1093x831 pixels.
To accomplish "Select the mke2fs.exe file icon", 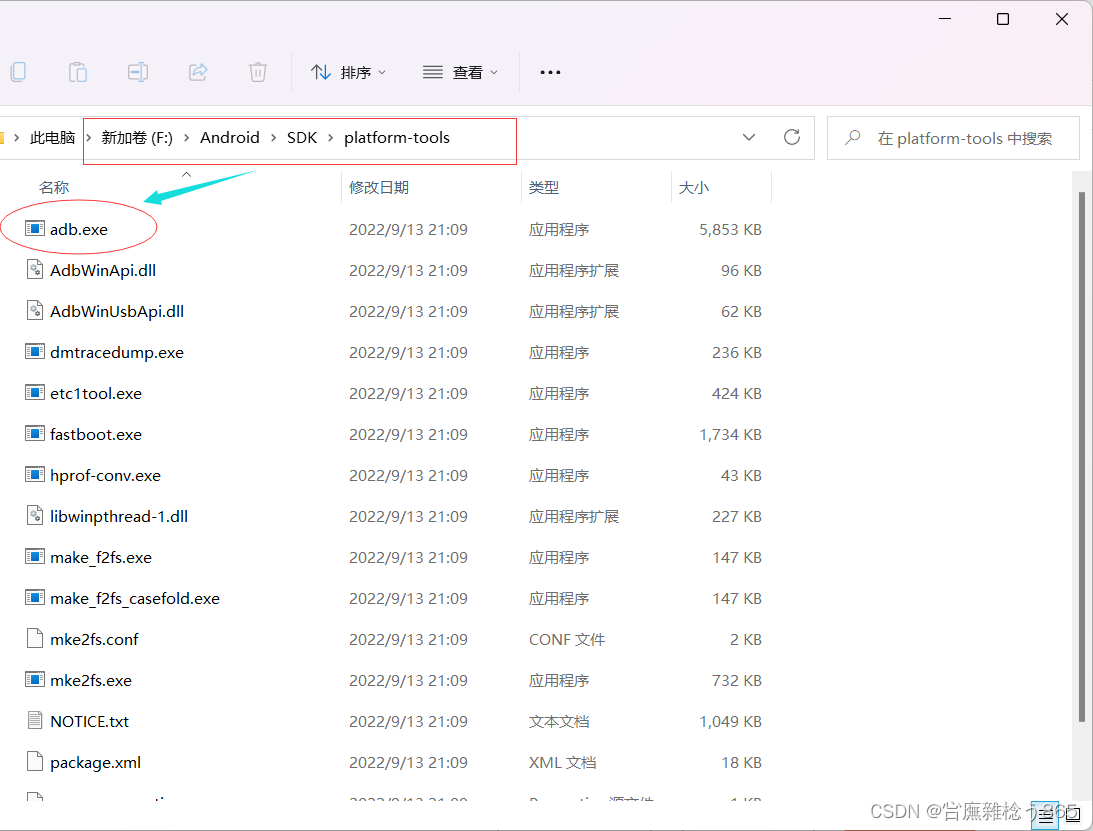I will pyautogui.click(x=35, y=679).
